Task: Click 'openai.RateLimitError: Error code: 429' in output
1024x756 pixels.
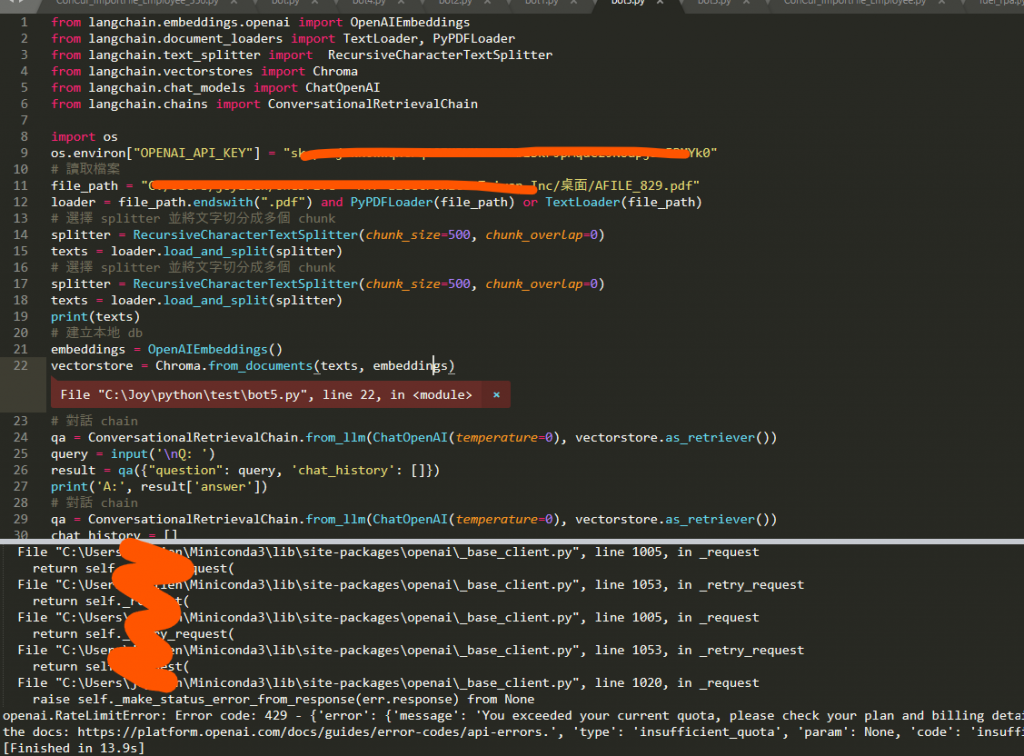Action: click(145, 716)
